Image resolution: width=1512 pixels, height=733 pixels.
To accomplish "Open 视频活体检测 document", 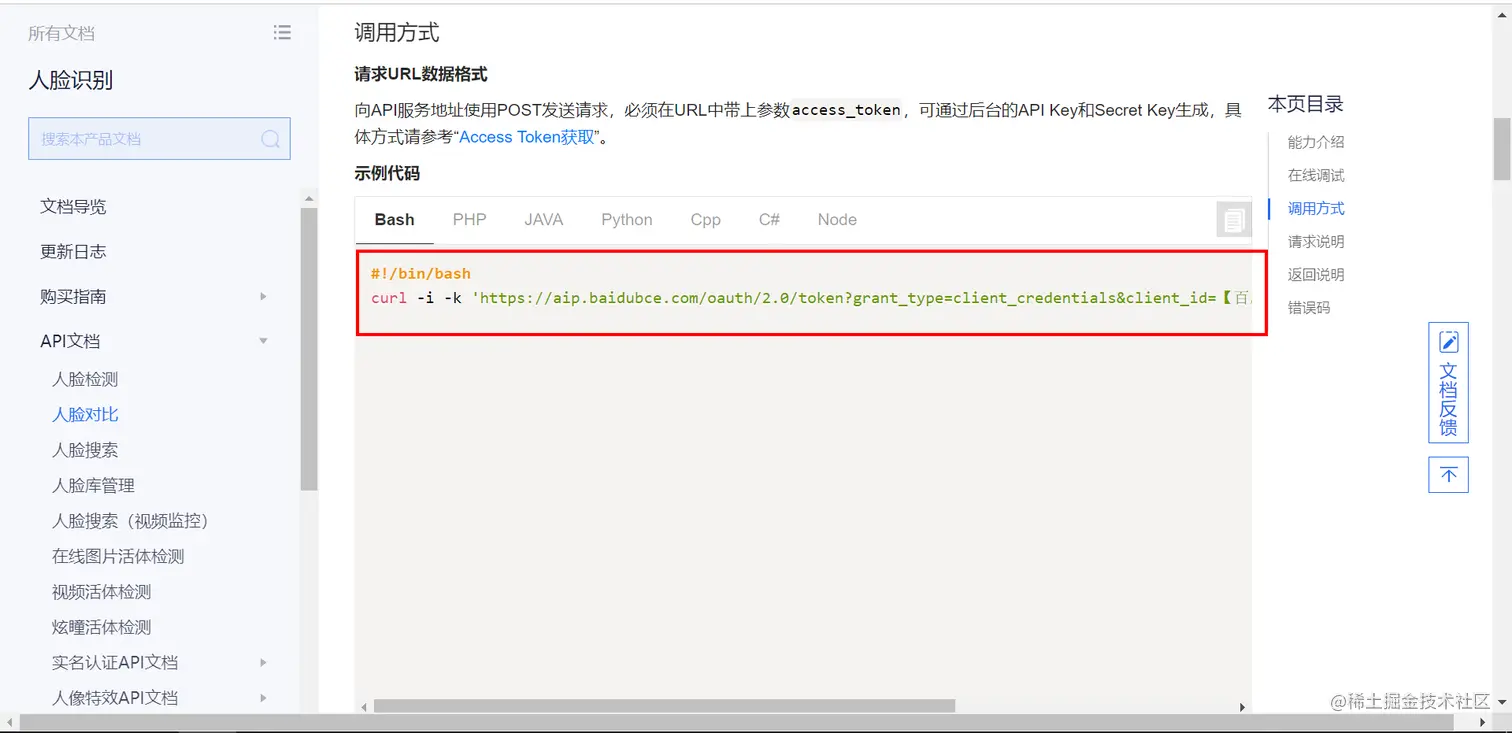I will pyautogui.click(x=101, y=592).
